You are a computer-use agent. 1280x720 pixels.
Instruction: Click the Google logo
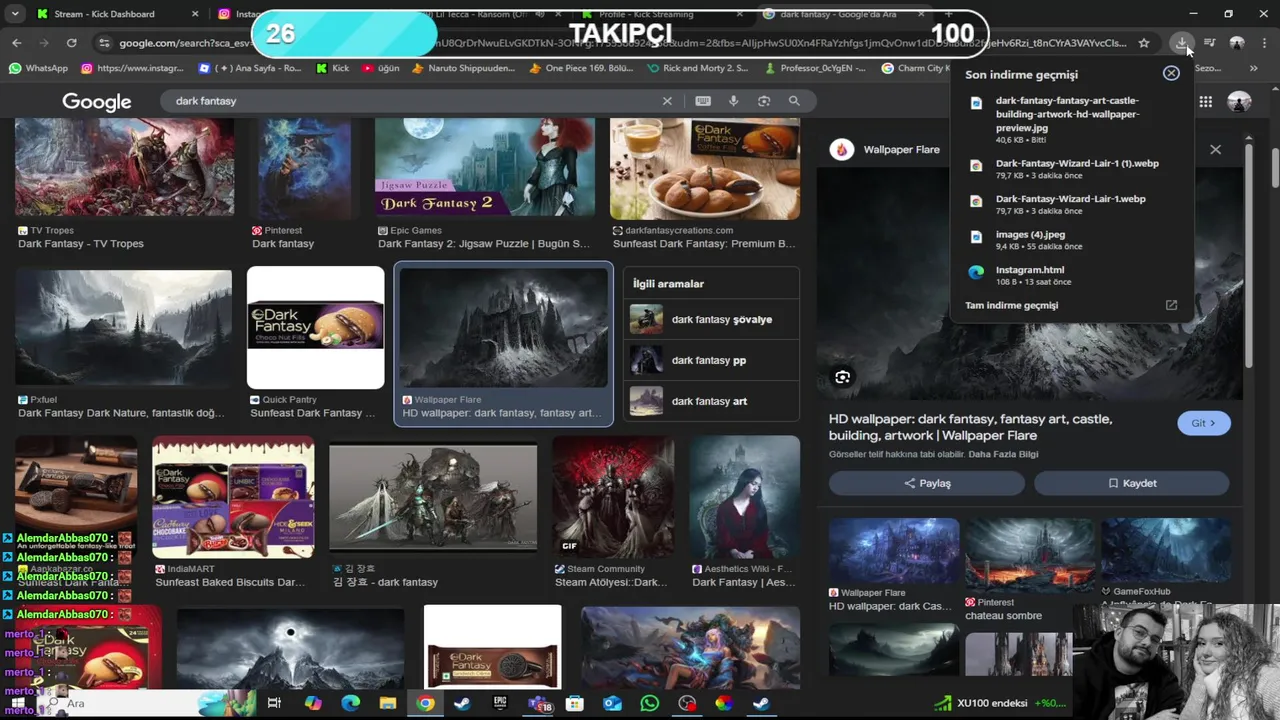pos(96,102)
